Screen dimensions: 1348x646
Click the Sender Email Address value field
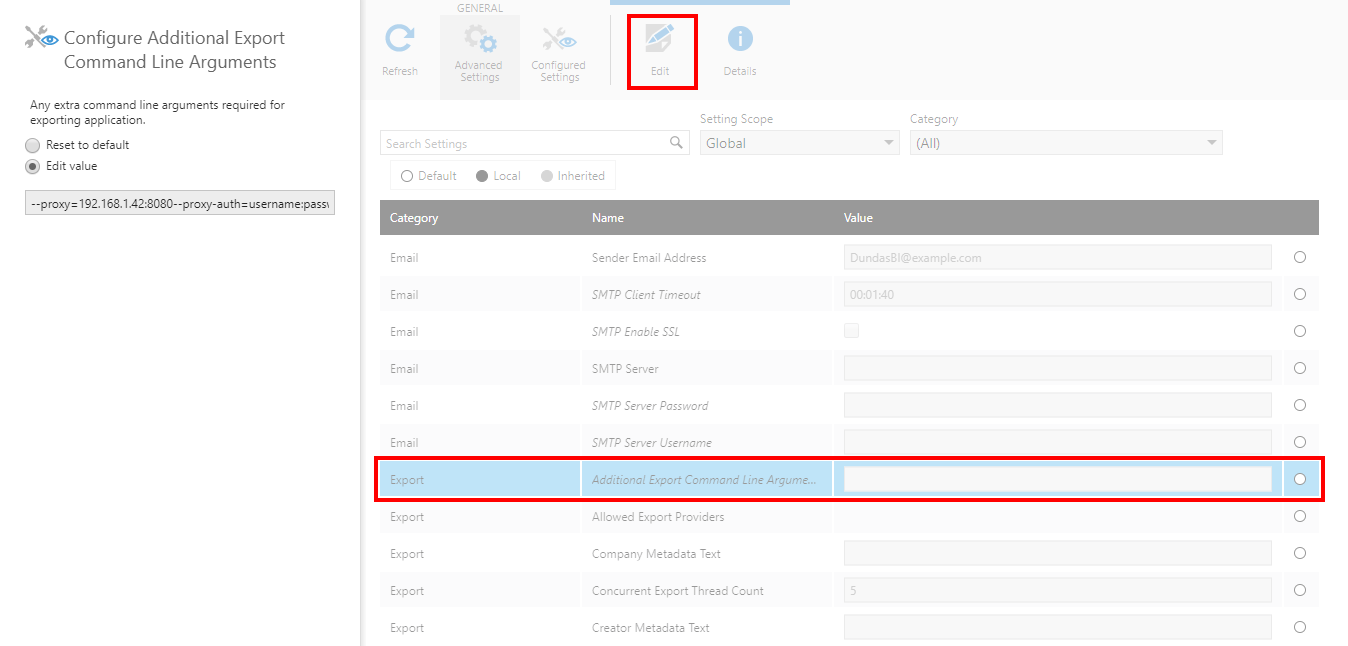coord(1058,257)
